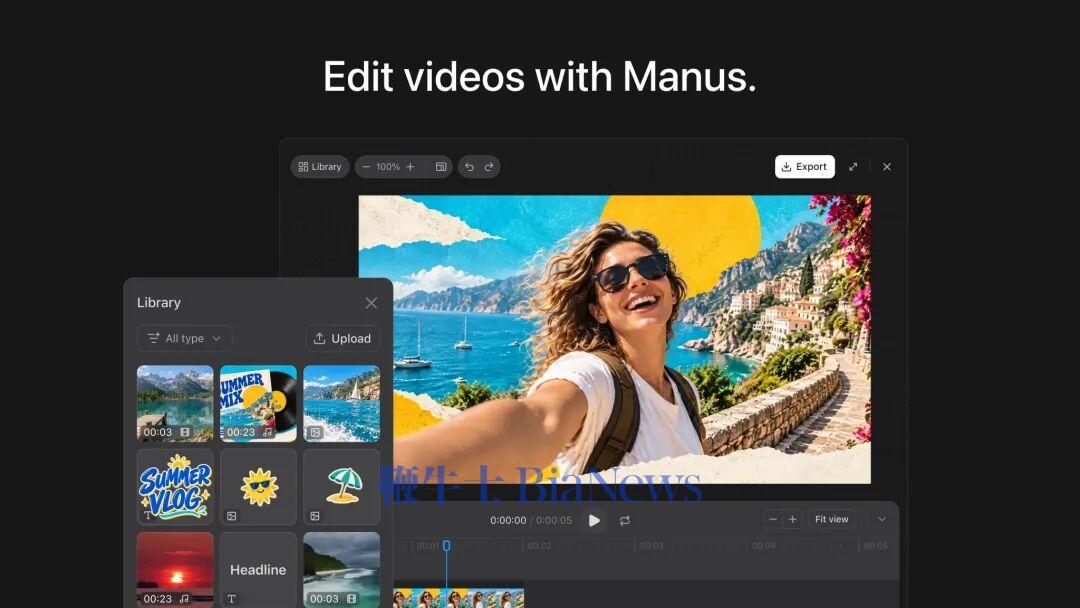Select the mountain lake video thumbnail
The image size is (1080, 608).
pyautogui.click(x=175, y=403)
